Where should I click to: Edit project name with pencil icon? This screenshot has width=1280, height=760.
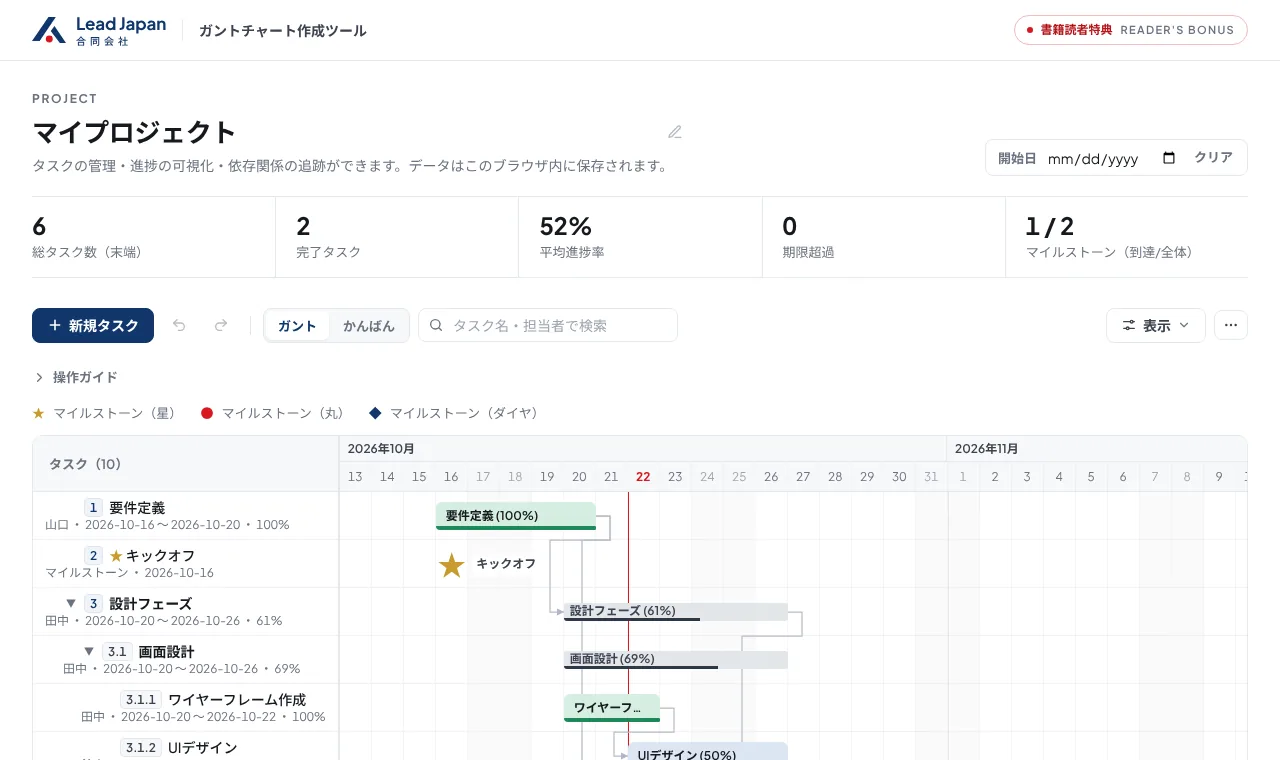[x=675, y=132]
